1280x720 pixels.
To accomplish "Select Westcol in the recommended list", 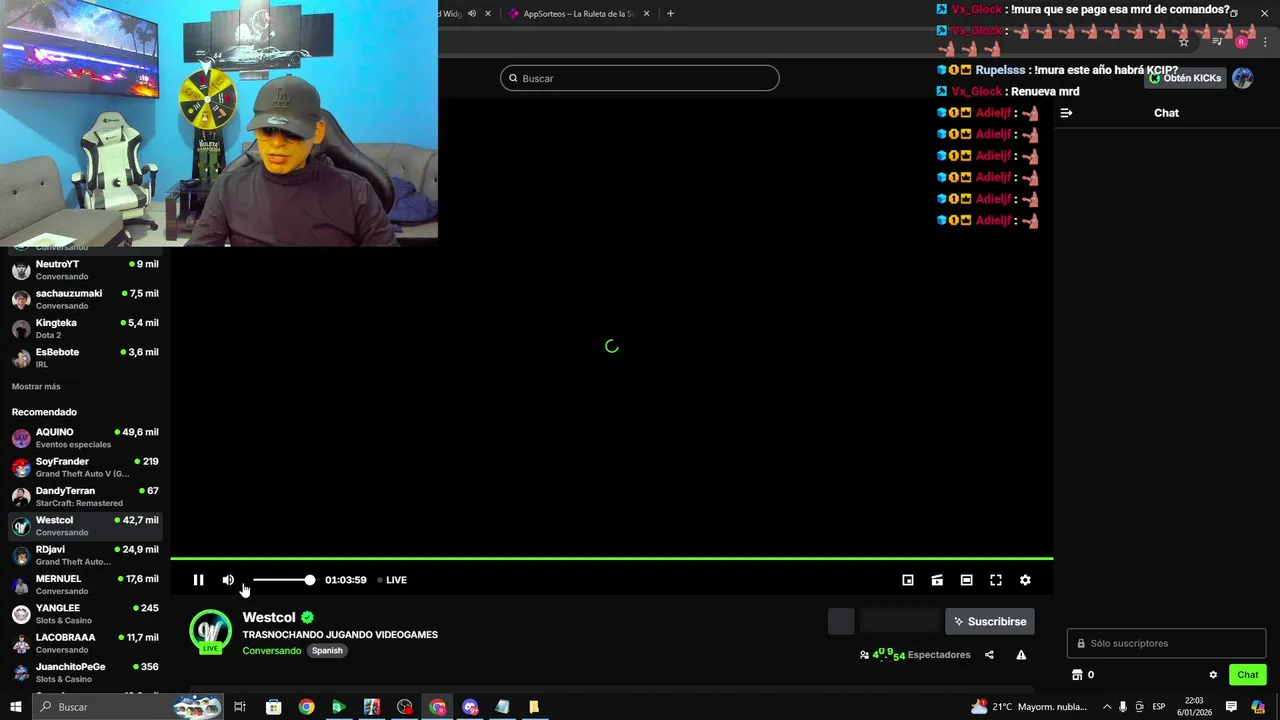I will coord(85,526).
